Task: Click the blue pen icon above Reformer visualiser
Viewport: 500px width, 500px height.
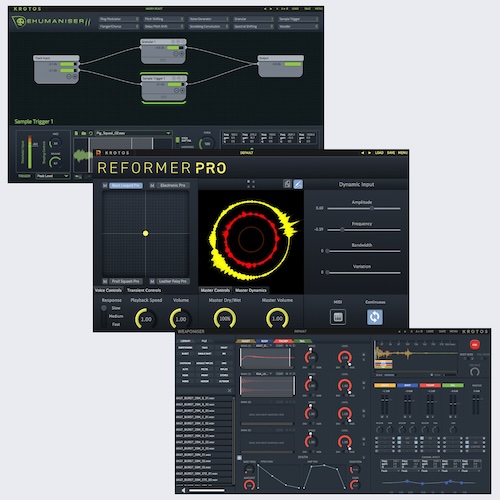Action: pyautogui.click(x=298, y=184)
